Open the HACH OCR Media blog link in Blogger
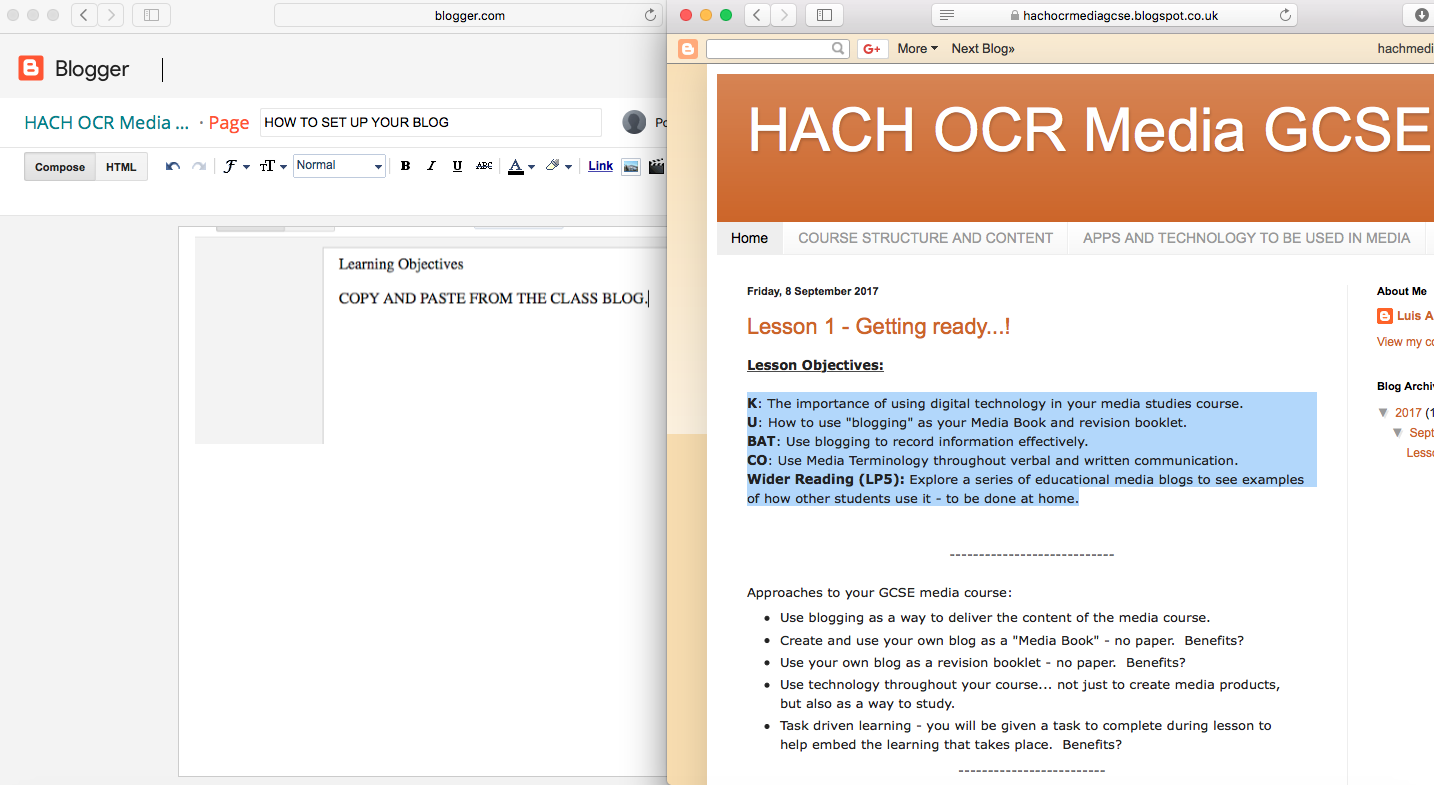 pyautogui.click(x=107, y=123)
